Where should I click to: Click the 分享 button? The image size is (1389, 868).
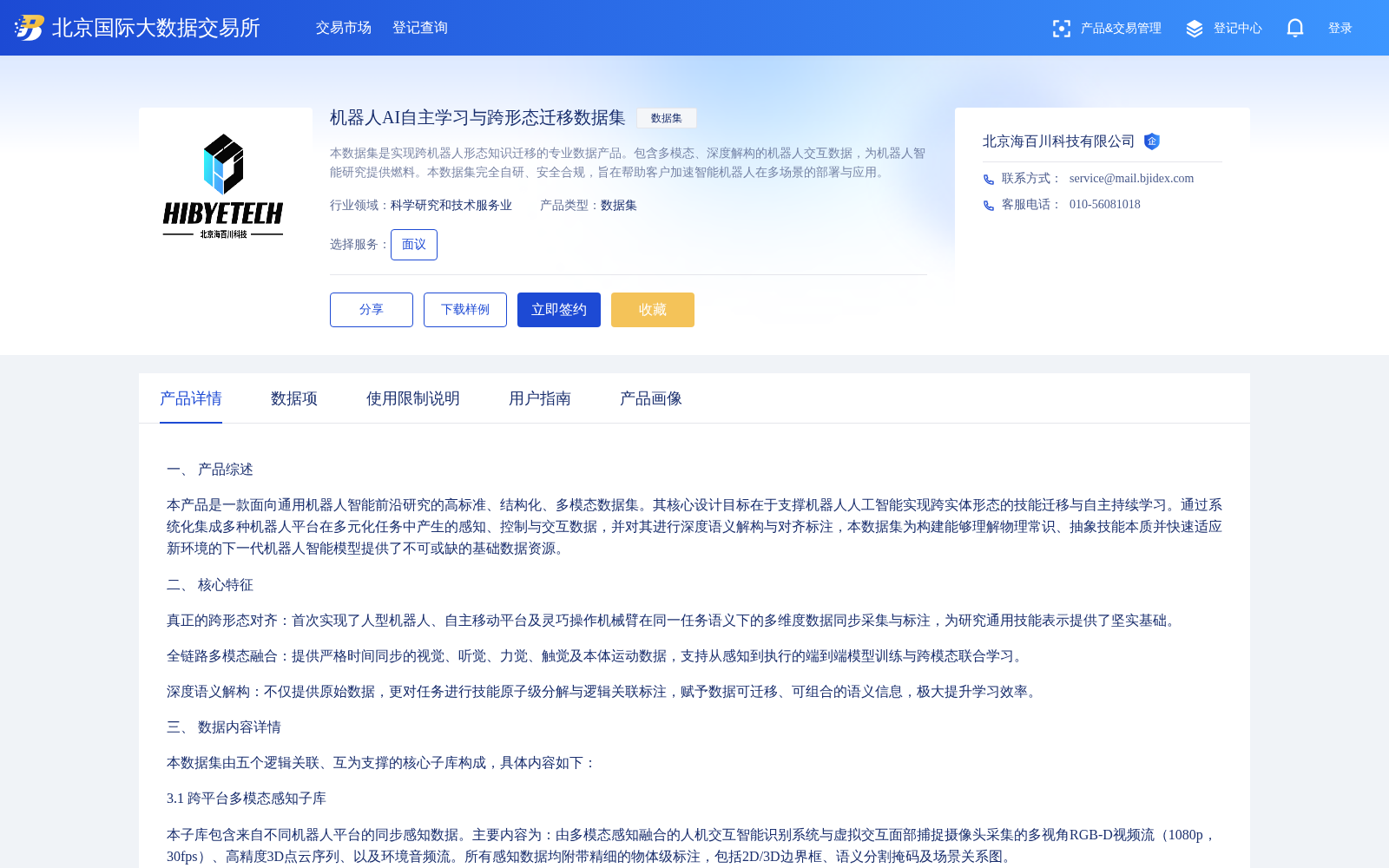372,310
